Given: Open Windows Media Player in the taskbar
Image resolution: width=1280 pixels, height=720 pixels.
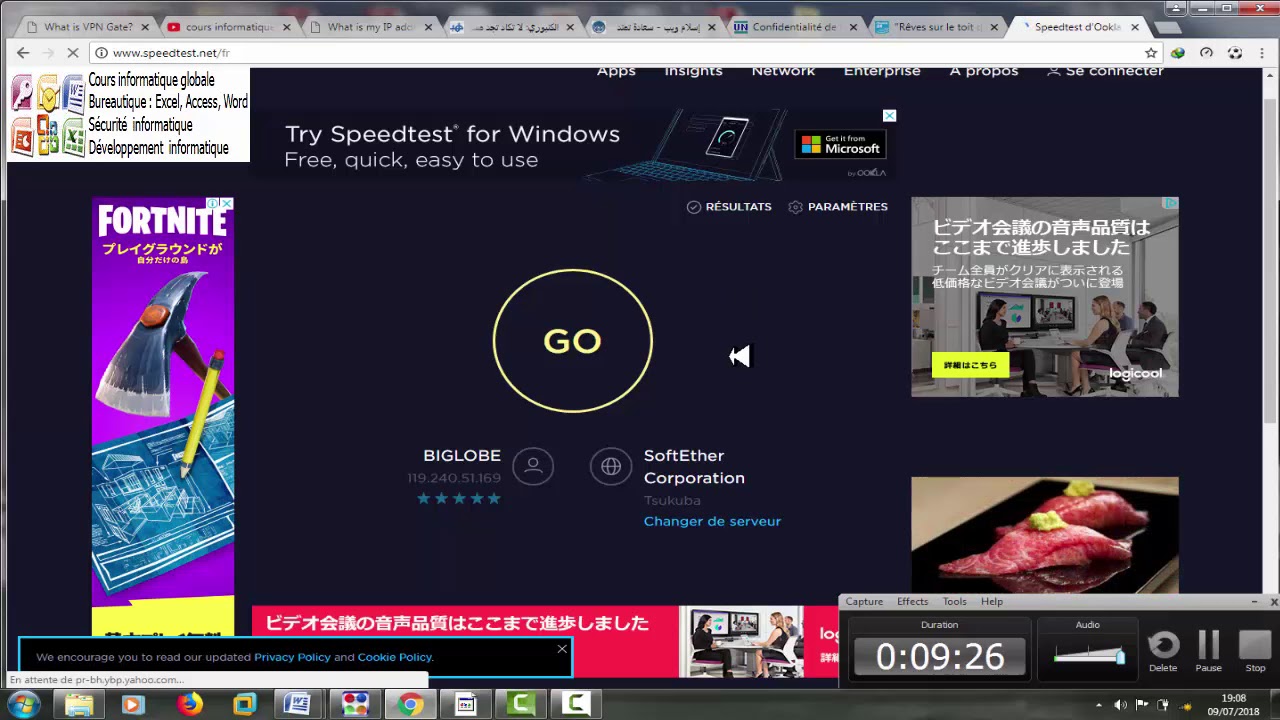Looking at the screenshot, I should (x=133, y=705).
